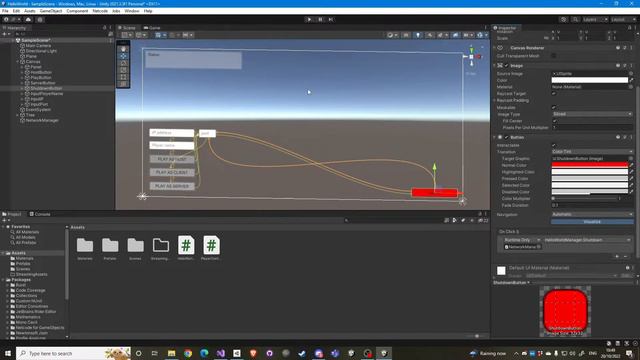Select EventSystem in the Hierarchy
Viewport: 640px width, 360px height.
pos(38,109)
